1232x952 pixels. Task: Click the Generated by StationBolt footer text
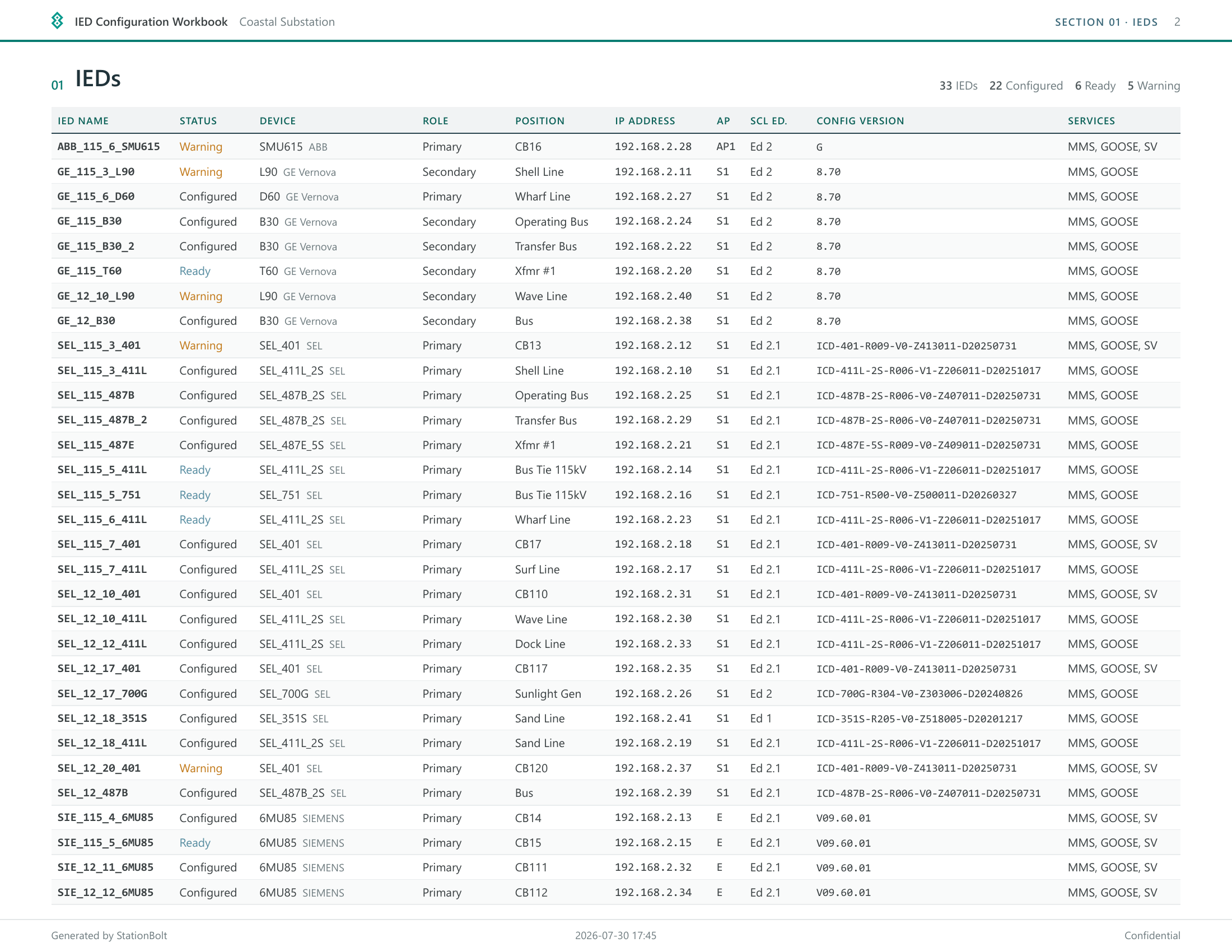(x=109, y=936)
